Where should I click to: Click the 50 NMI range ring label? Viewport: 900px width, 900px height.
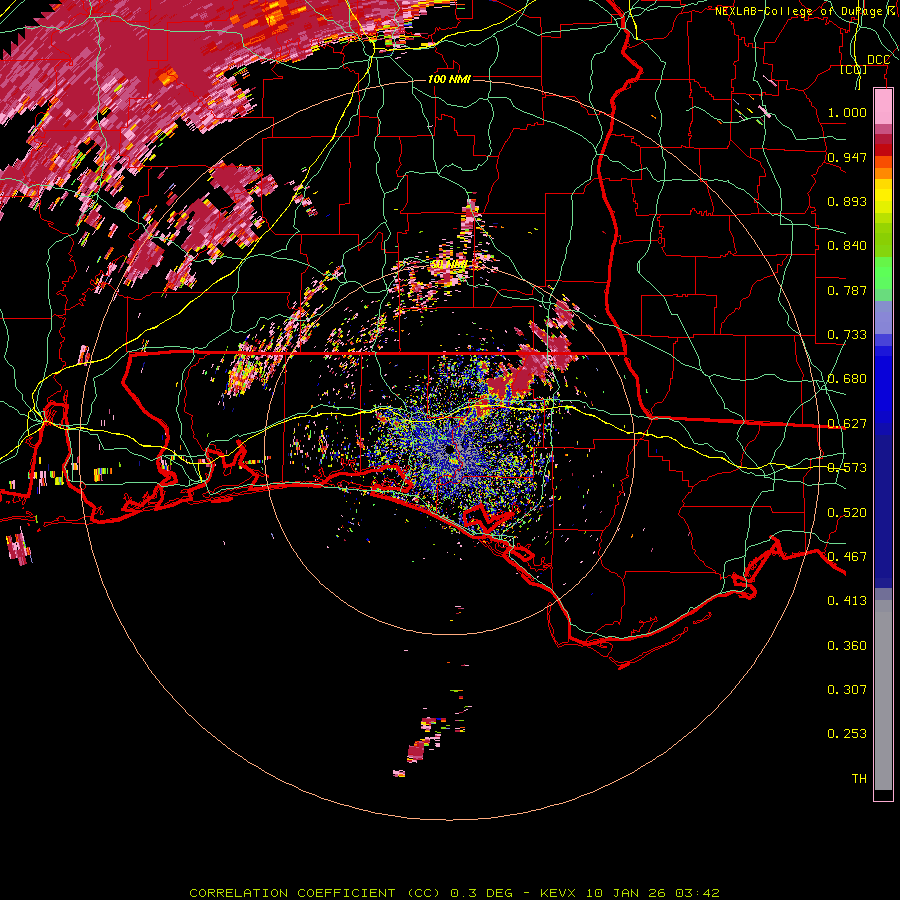tap(448, 265)
